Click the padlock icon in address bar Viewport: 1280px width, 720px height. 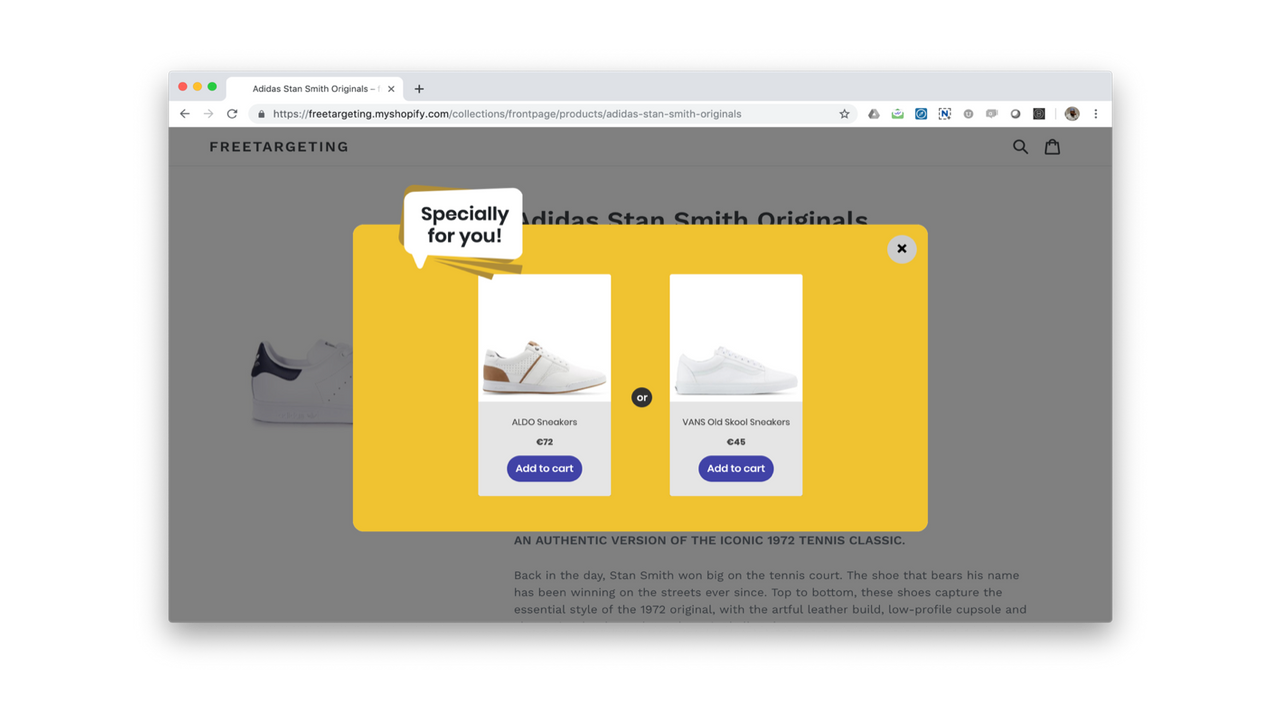pyautogui.click(x=261, y=113)
